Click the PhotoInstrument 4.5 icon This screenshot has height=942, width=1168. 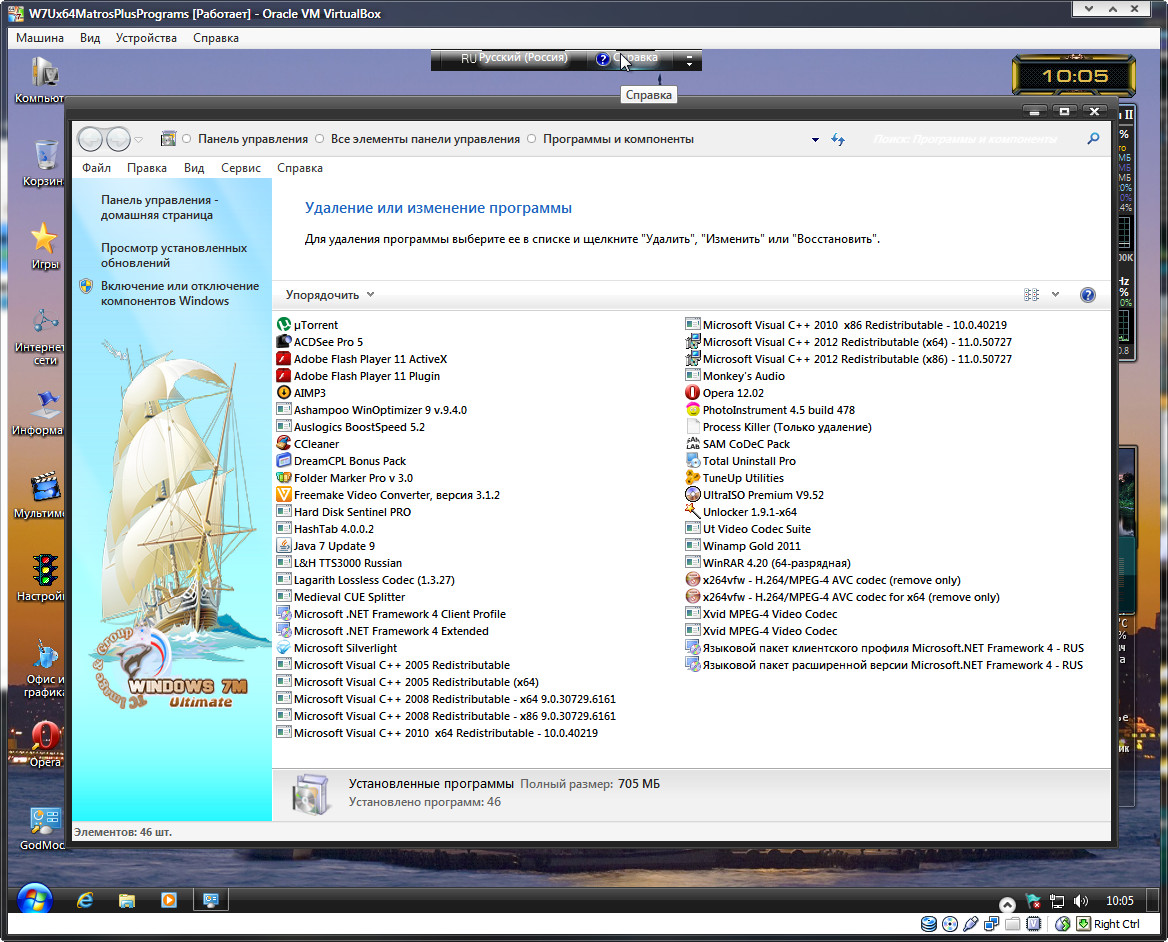(692, 410)
